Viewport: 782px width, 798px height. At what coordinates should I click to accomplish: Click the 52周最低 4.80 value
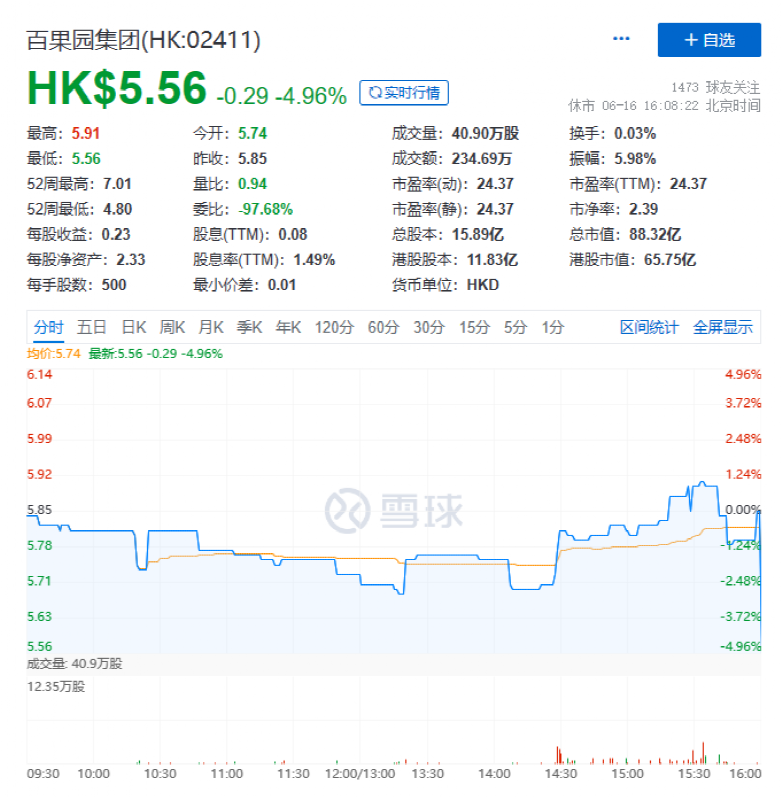click(118, 209)
